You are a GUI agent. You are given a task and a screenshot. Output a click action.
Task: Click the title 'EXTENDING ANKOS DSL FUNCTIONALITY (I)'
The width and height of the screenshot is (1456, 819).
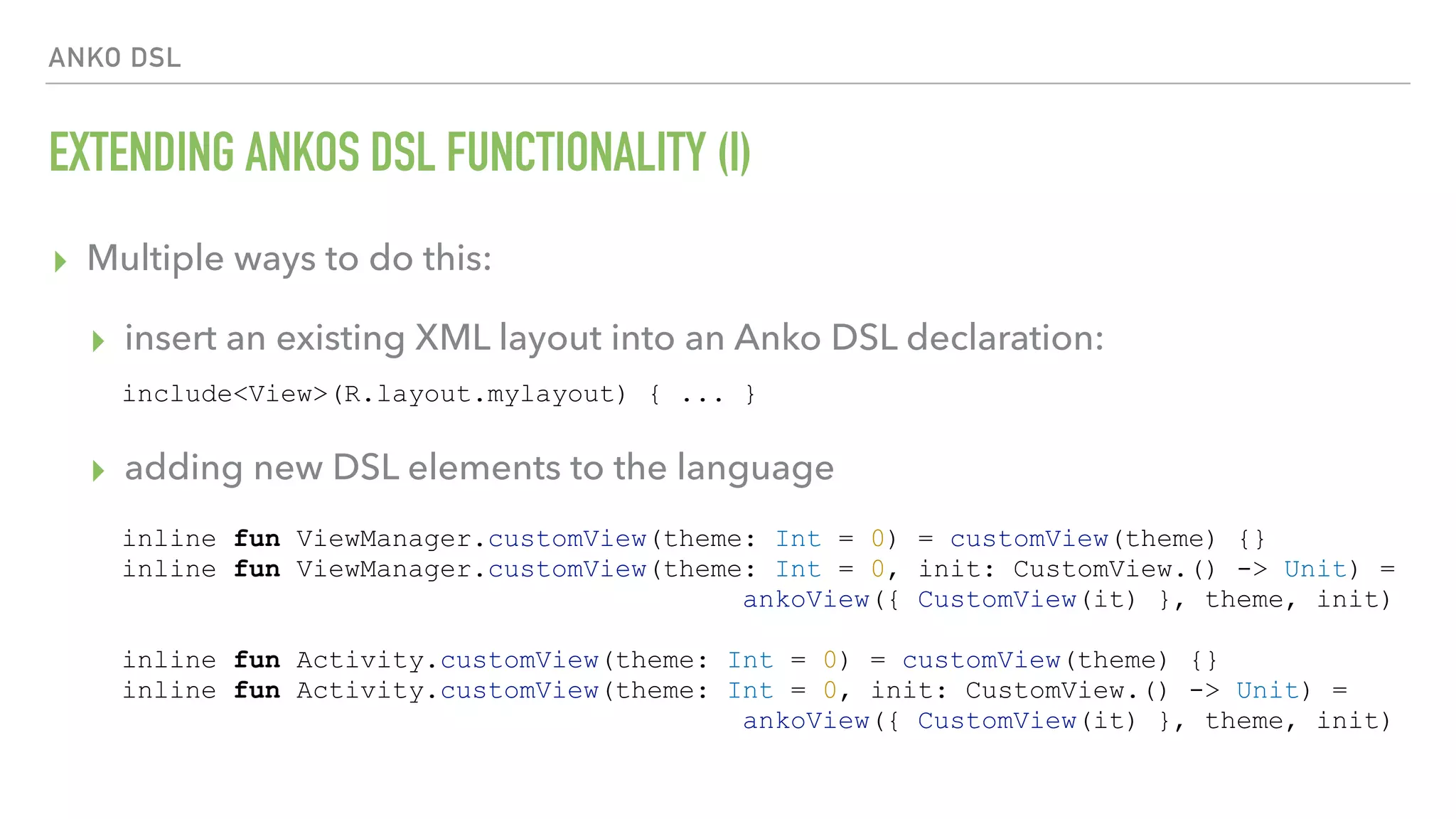pyautogui.click(x=400, y=153)
